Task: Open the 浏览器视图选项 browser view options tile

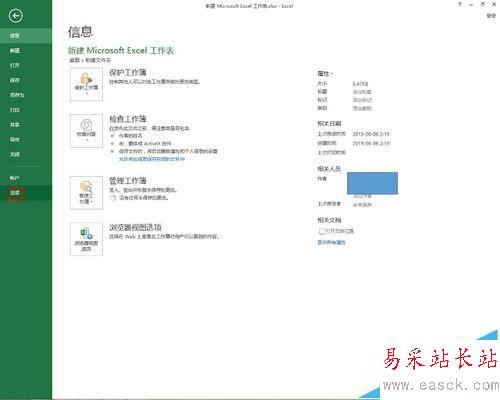Action: pos(86,239)
